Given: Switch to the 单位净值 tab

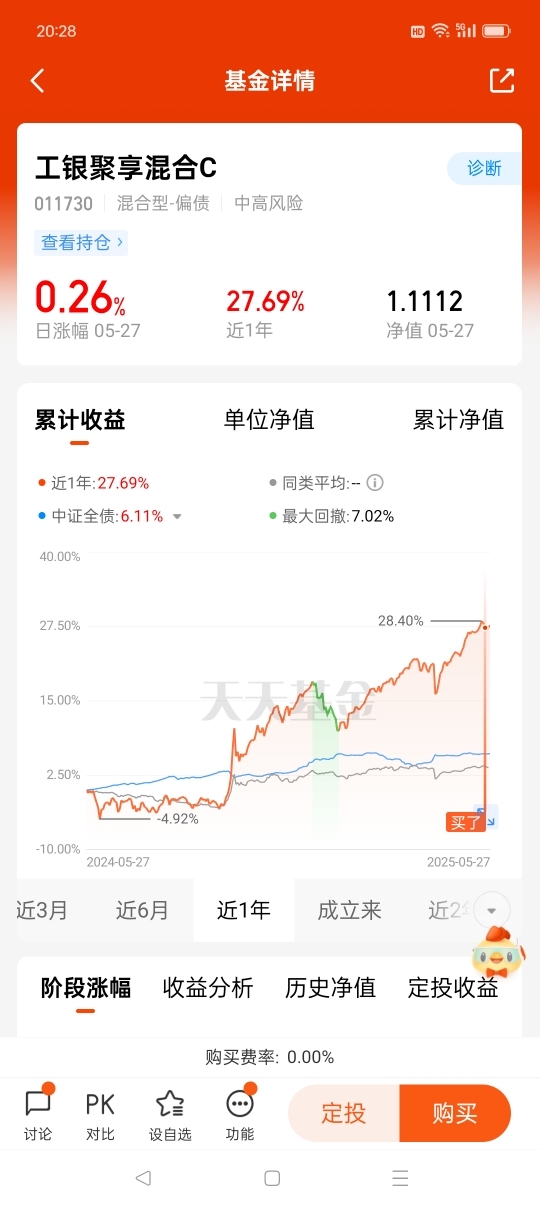Looking at the screenshot, I should click(x=269, y=420).
